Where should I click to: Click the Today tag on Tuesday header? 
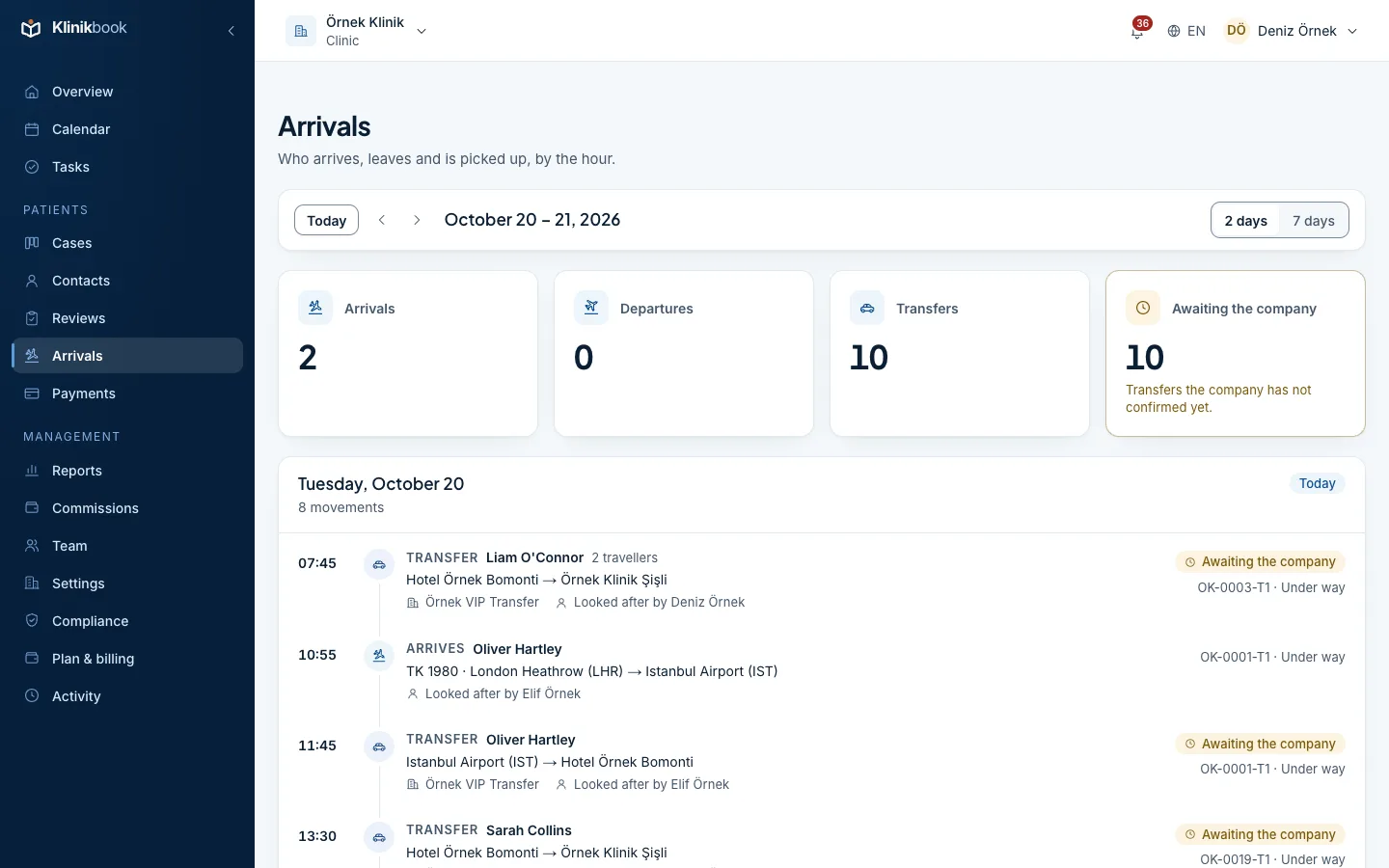tap(1318, 483)
